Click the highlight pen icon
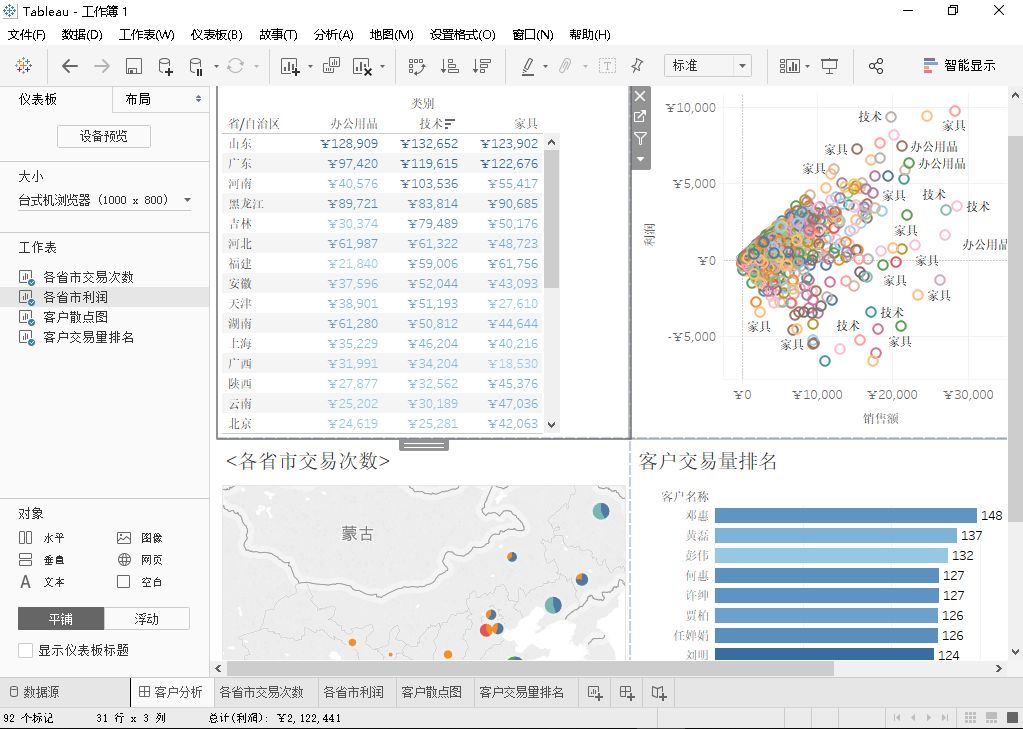 [x=528, y=66]
